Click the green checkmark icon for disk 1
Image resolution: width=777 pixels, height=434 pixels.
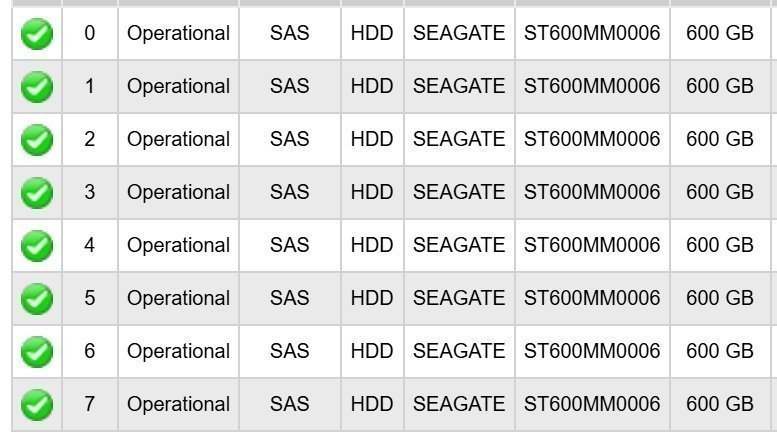click(37, 87)
